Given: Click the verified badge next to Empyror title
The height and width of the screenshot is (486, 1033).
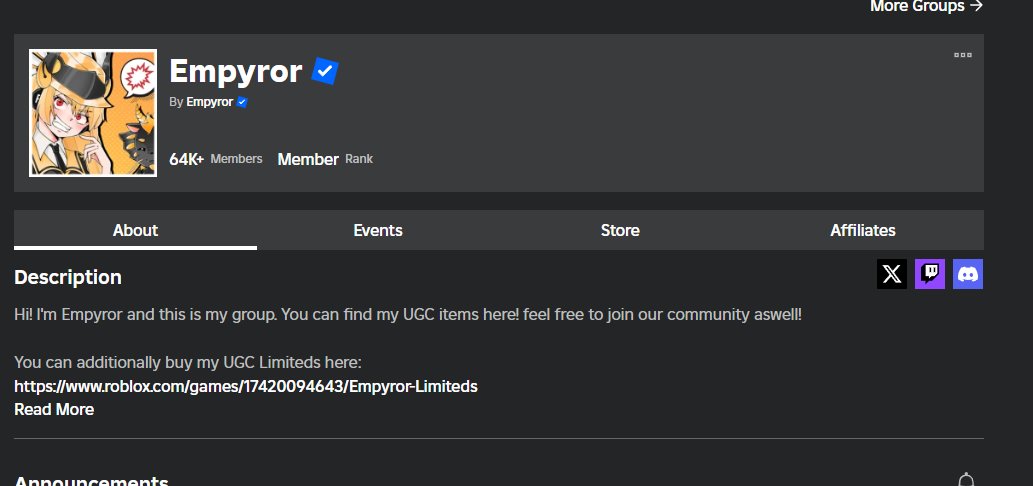Looking at the screenshot, I should pyautogui.click(x=325, y=71).
